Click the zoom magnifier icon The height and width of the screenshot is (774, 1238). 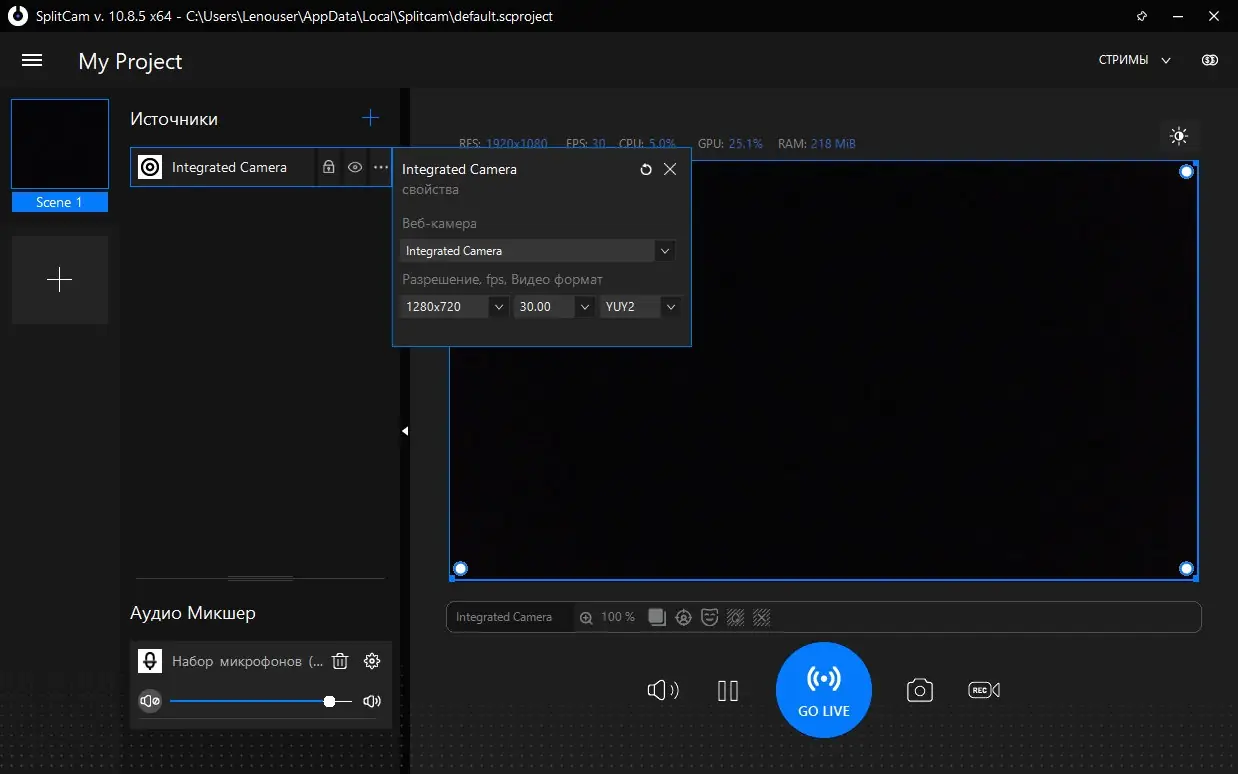point(586,618)
